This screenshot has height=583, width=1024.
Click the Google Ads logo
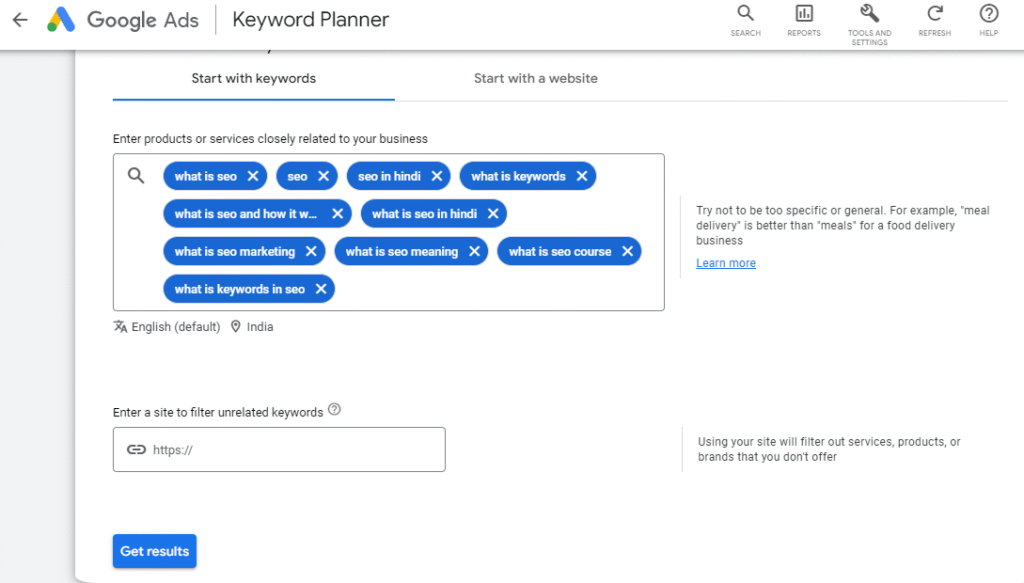click(123, 20)
